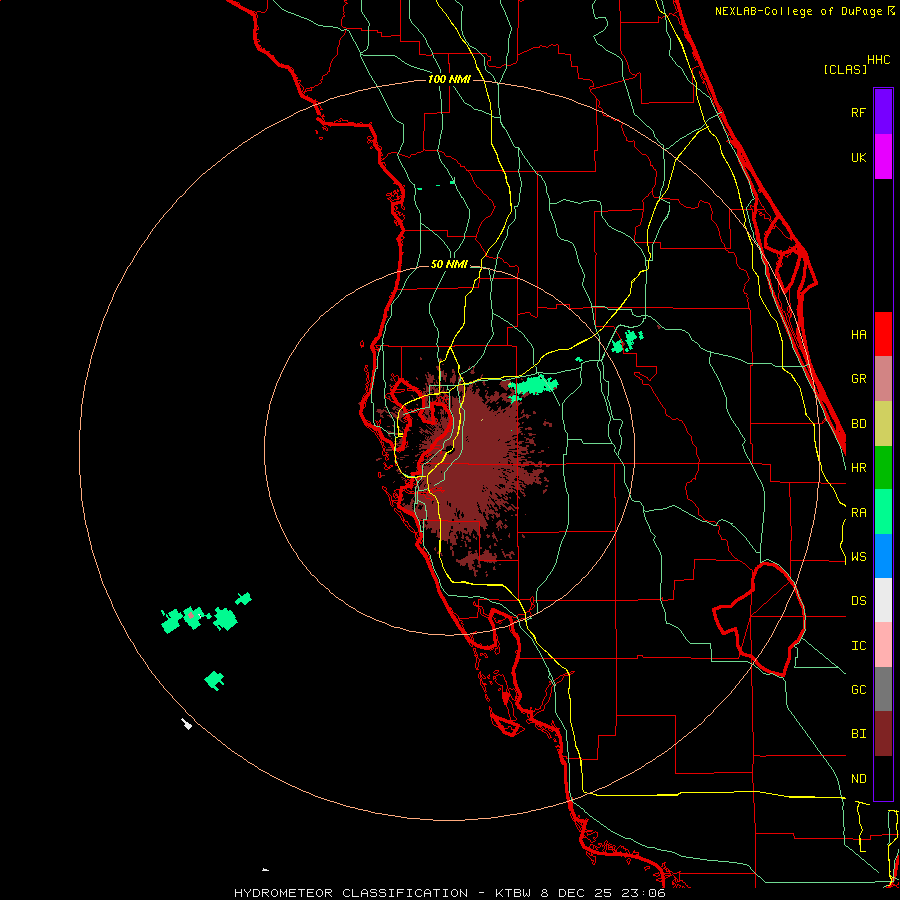The image size is (900, 900).
Task: Select the GR legend color block
Action: click(883, 379)
